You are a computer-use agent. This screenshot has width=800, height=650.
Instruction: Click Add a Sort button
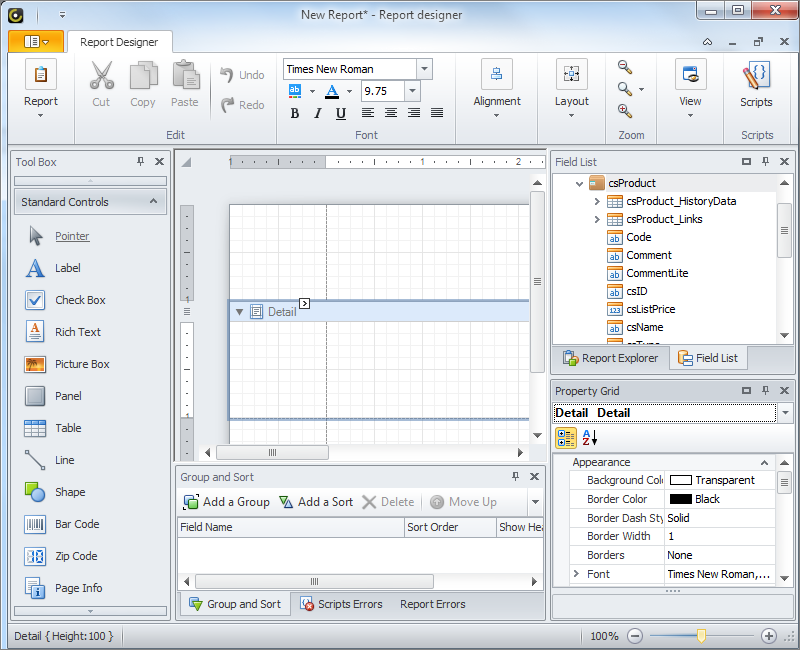click(x=315, y=502)
